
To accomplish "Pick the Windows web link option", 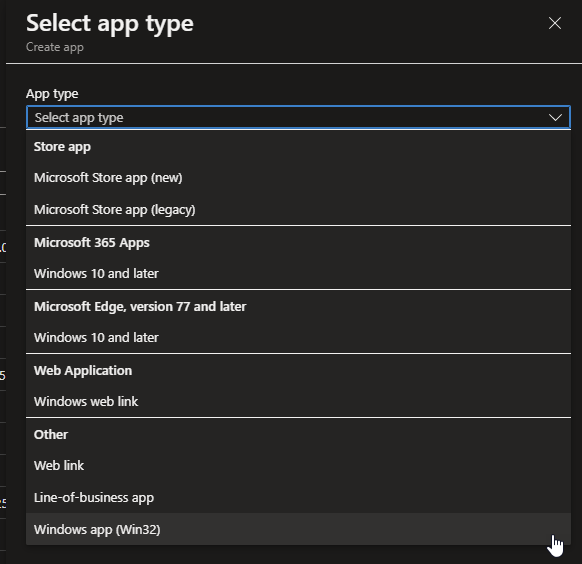I will click(x=298, y=401).
